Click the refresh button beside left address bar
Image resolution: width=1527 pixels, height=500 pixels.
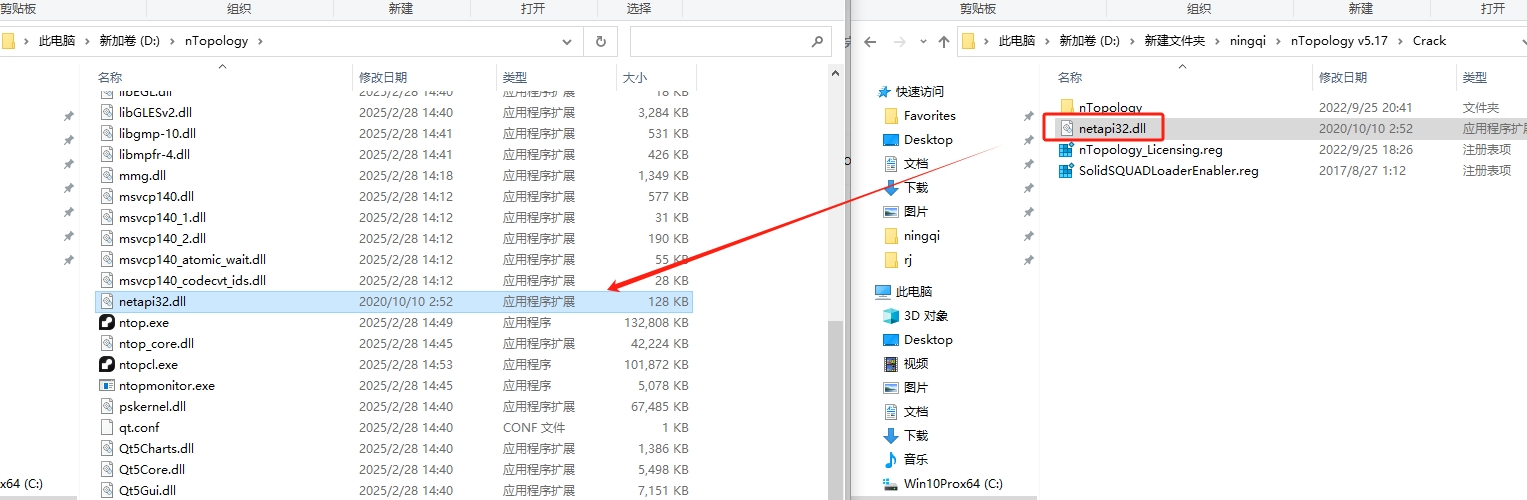coord(600,42)
